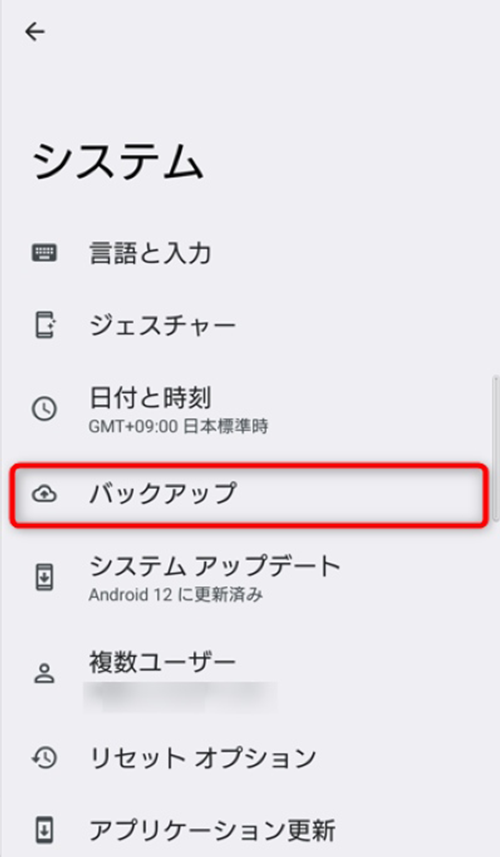Click the clock icon for 日付と時刻
The width and height of the screenshot is (500, 857).
[44, 409]
